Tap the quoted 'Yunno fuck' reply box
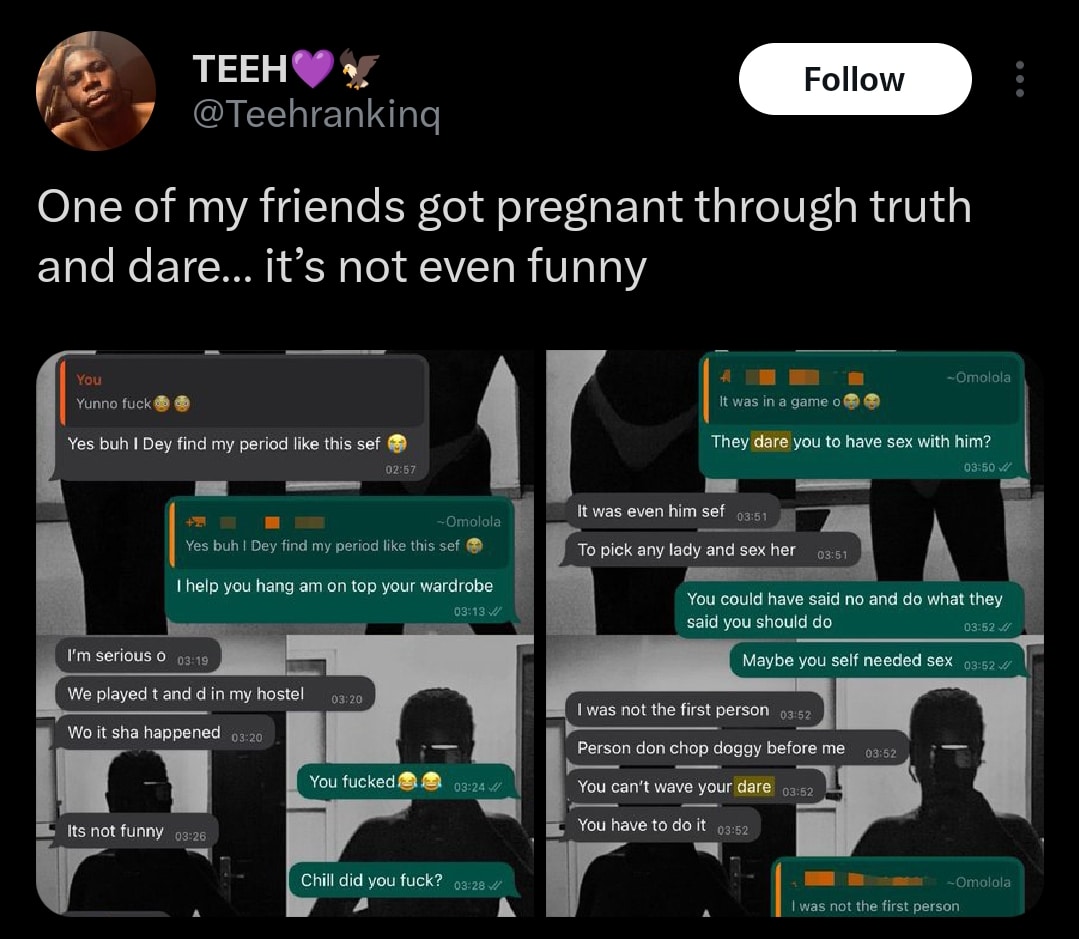Image resolution: width=1079 pixels, height=939 pixels. tap(243, 391)
